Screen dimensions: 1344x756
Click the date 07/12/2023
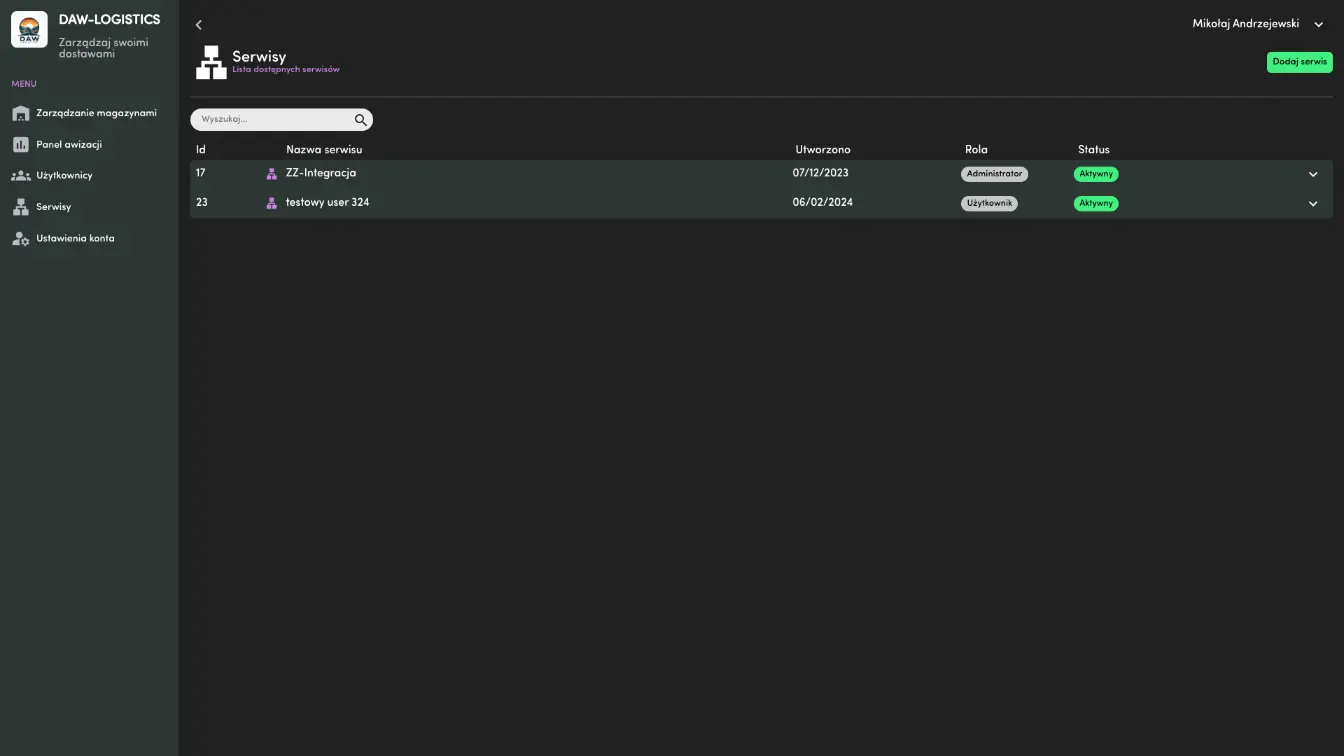coord(821,173)
